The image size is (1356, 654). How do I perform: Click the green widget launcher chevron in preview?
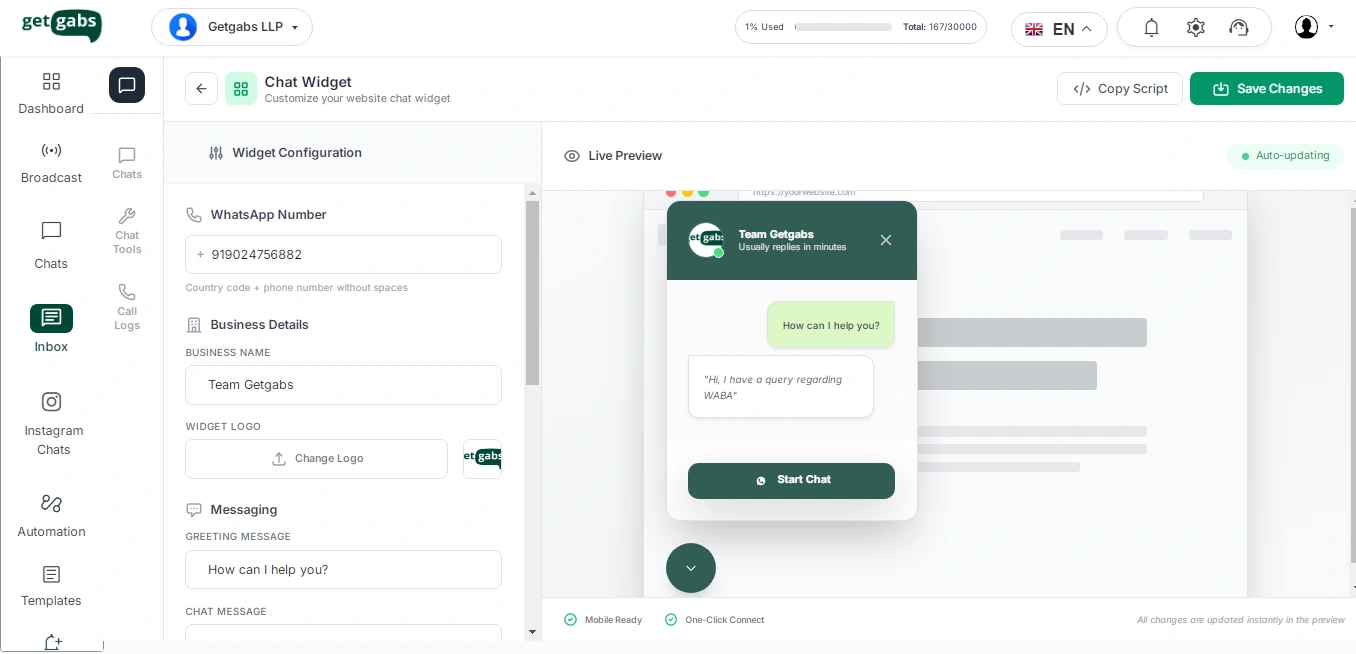690,568
